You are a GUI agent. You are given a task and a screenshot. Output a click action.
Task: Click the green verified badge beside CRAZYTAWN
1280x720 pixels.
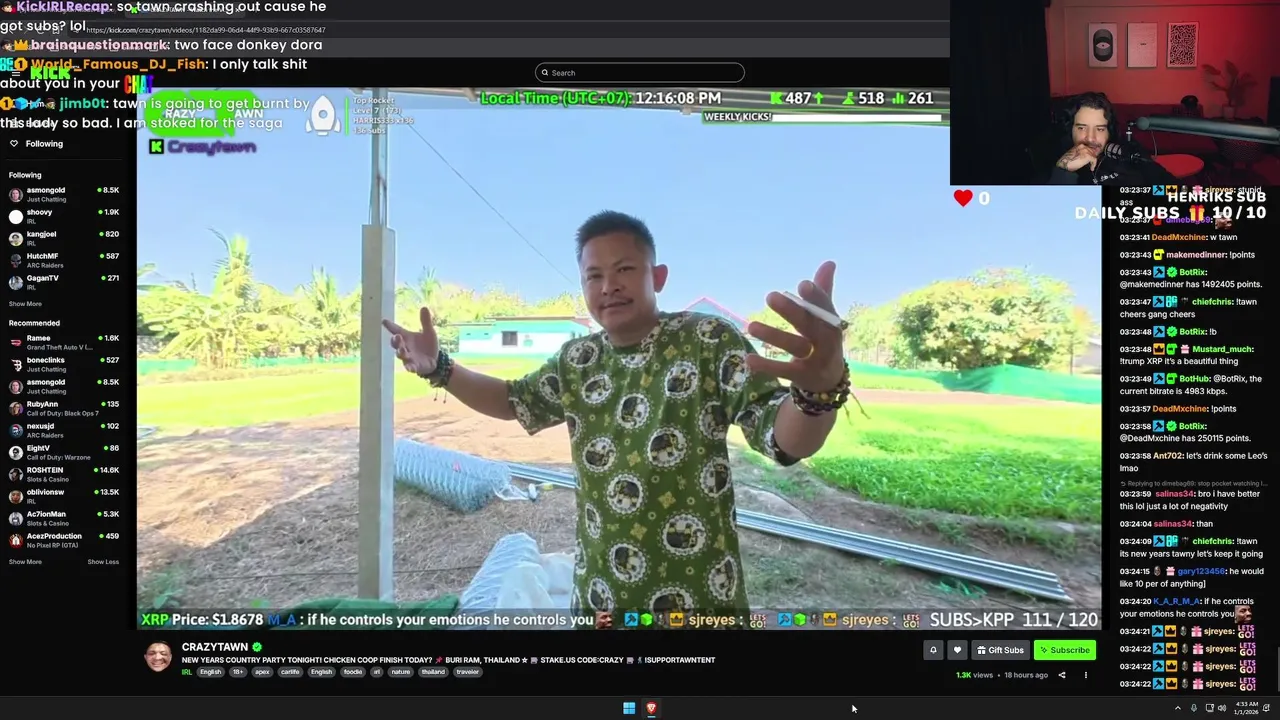pos(257,647)
